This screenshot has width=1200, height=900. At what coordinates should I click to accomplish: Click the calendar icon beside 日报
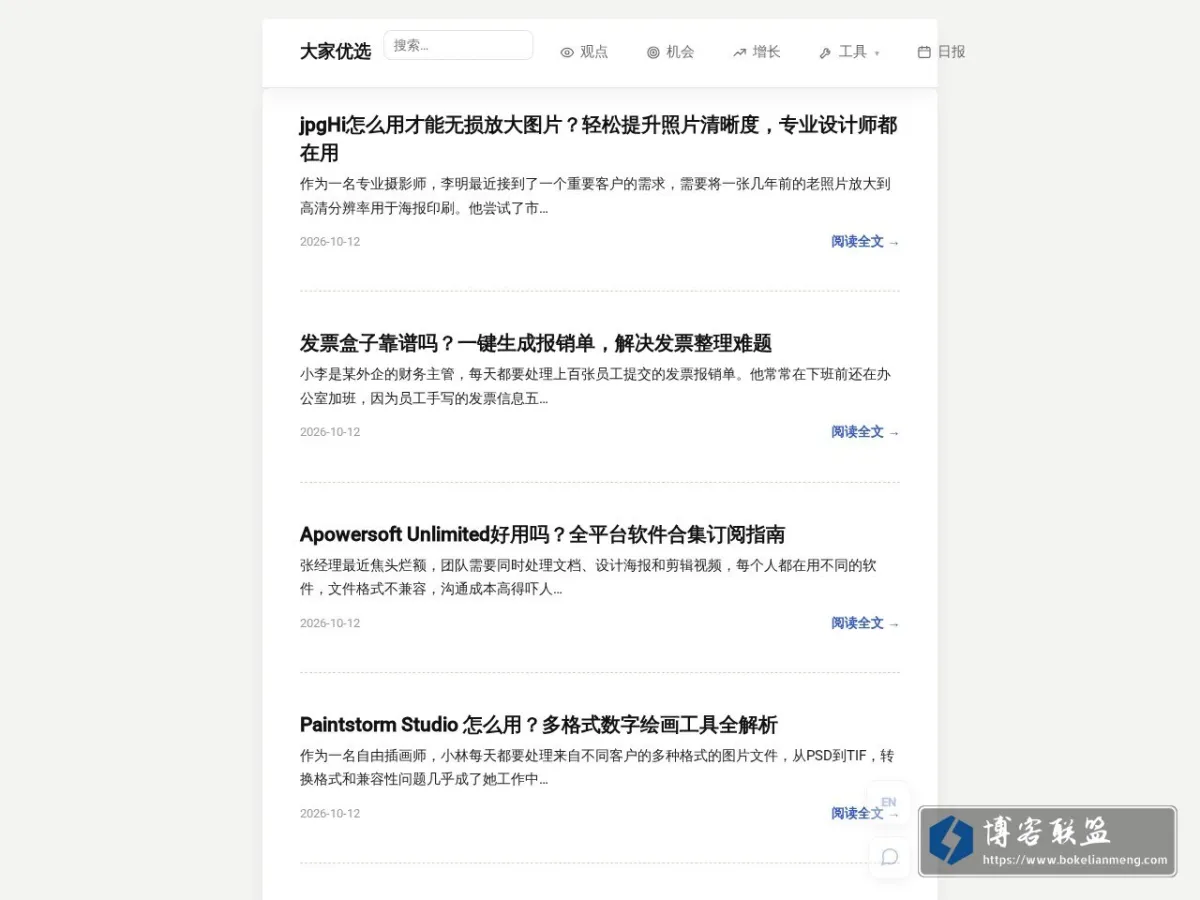tap(924, 52)
